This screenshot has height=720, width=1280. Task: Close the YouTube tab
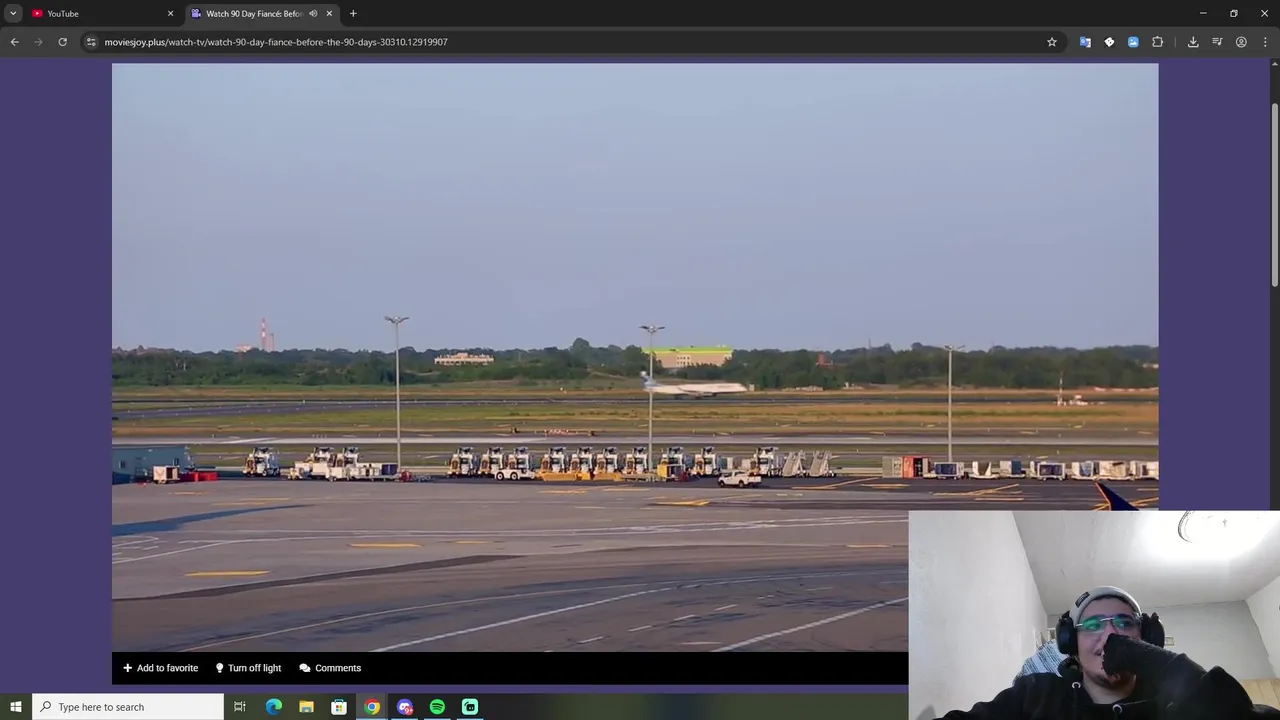[170, 13]
